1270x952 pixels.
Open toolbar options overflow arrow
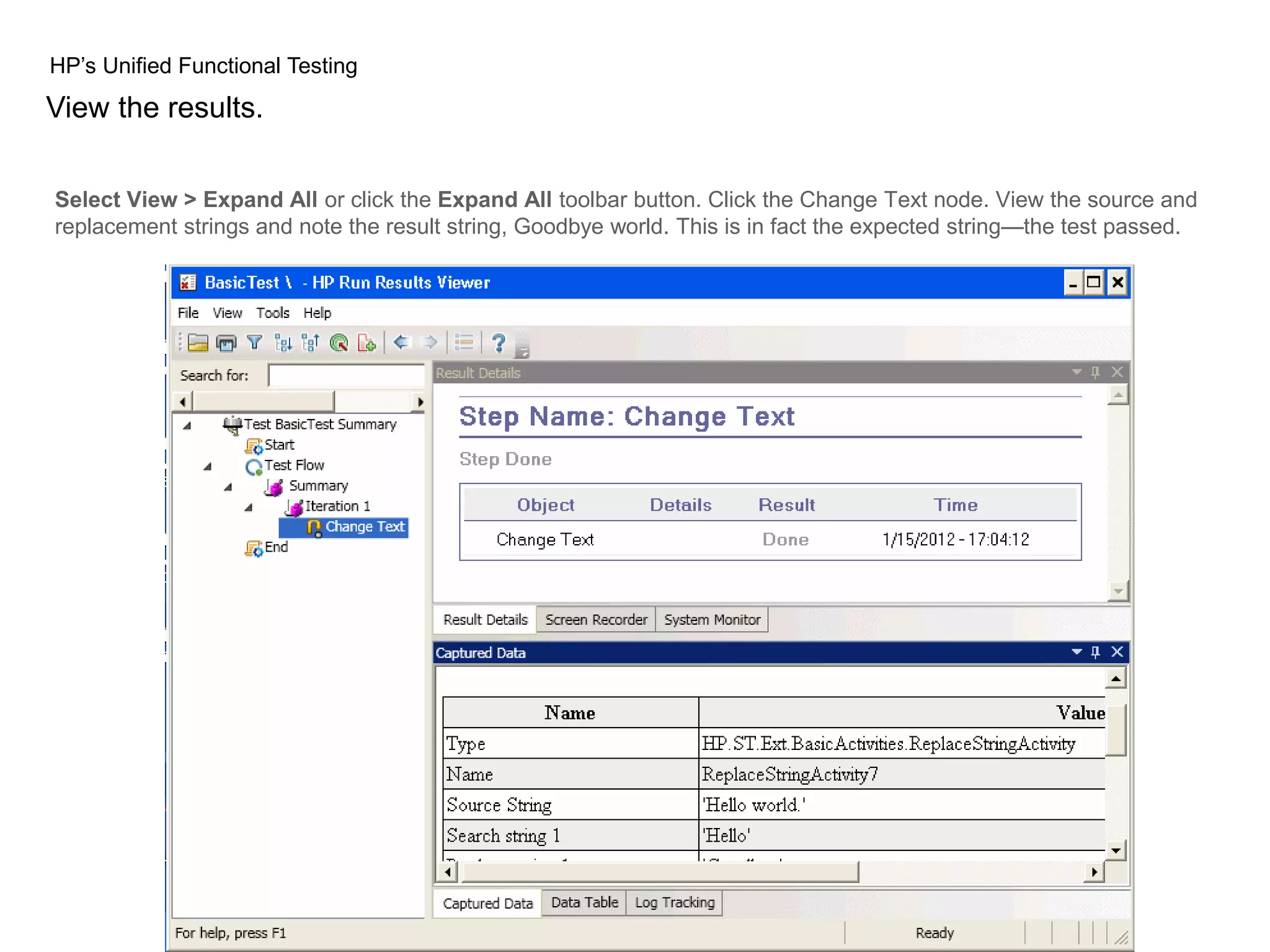[523, 352]
